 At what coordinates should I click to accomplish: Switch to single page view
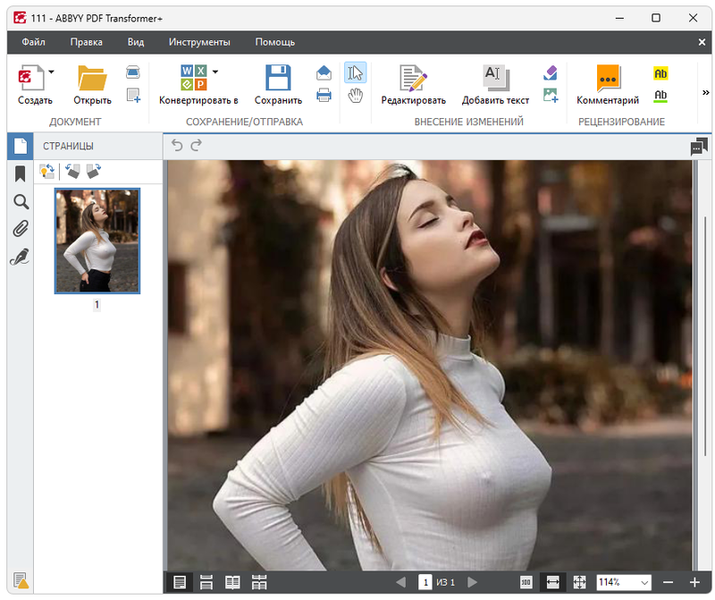click(x=180, y=582)
